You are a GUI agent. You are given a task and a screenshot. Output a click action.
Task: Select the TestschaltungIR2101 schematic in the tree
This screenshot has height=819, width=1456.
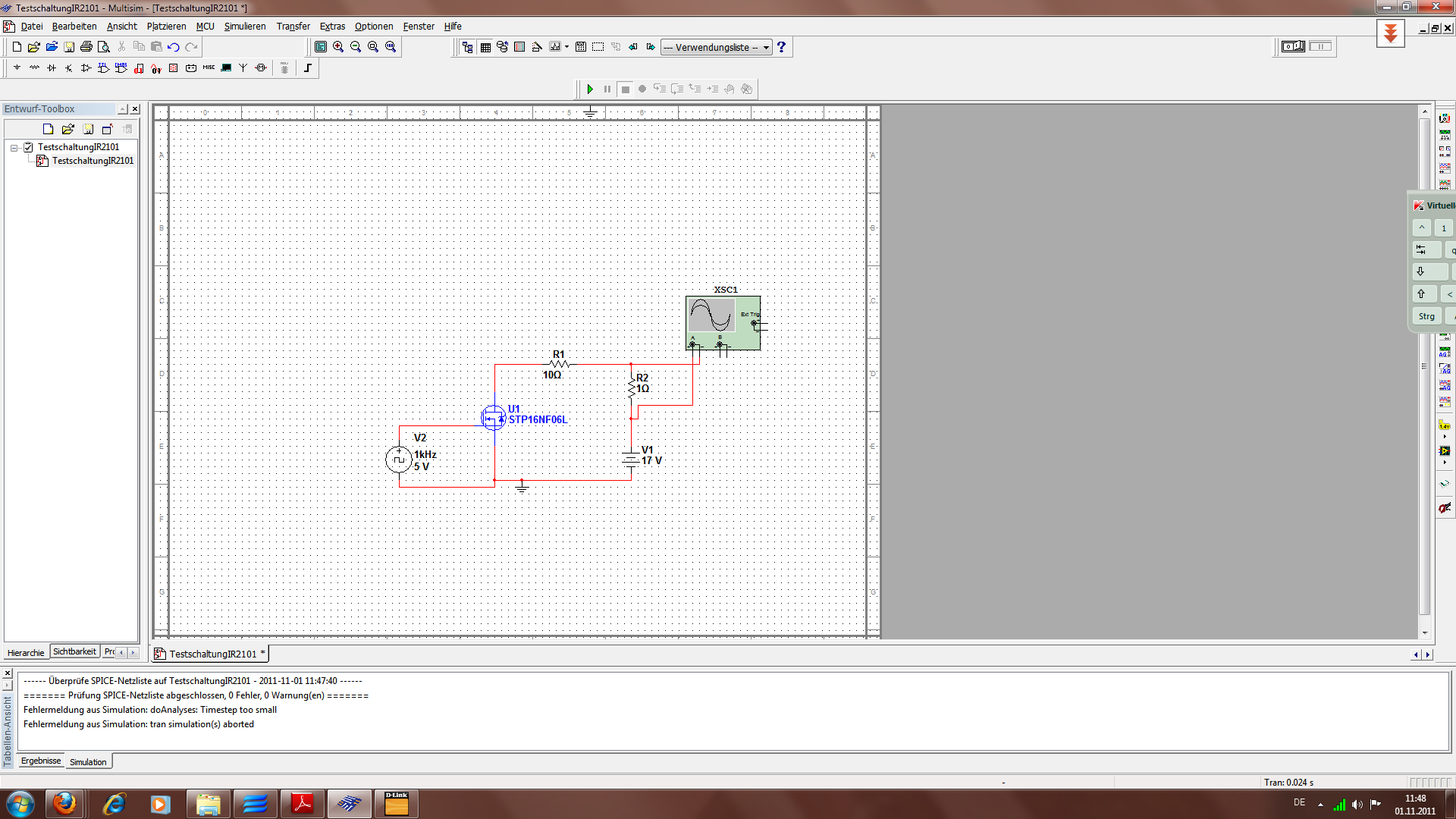(x=93, y=161)
